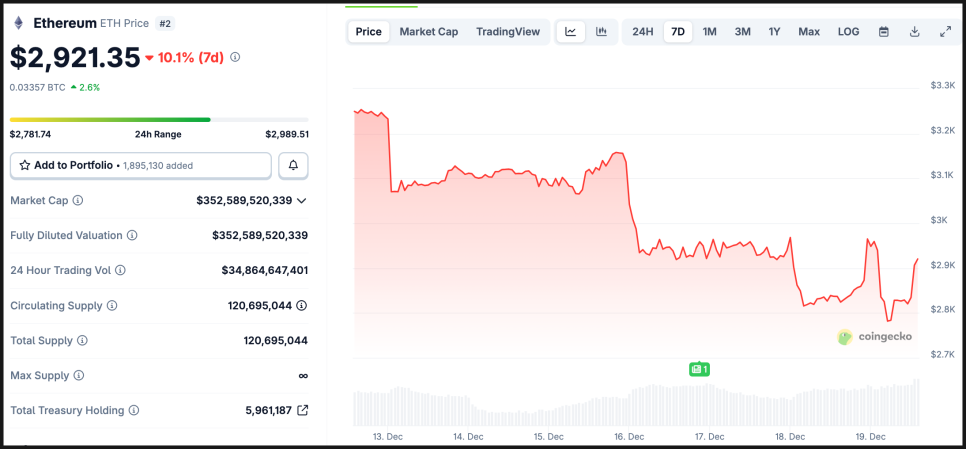
Task: Download the chart data
Action: [914, 32]
